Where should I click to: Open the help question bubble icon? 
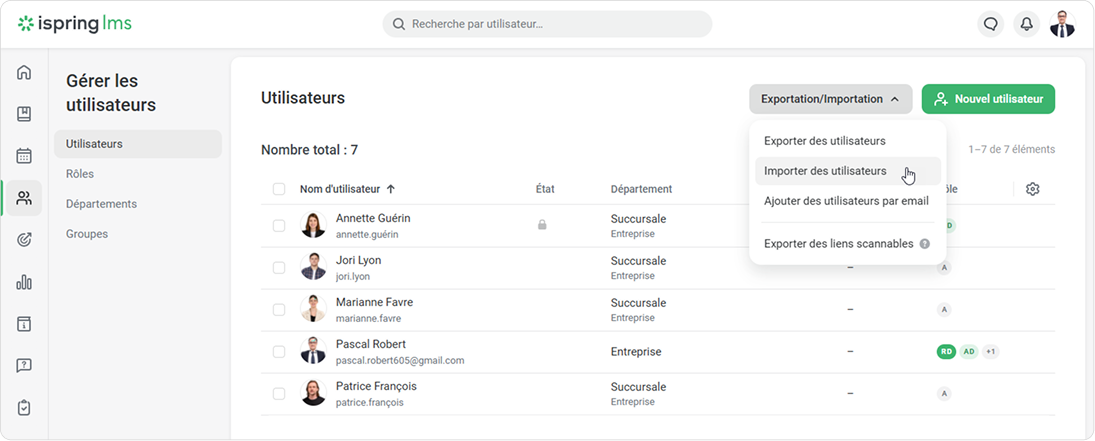pyautogui.click(x=24, y=366)
